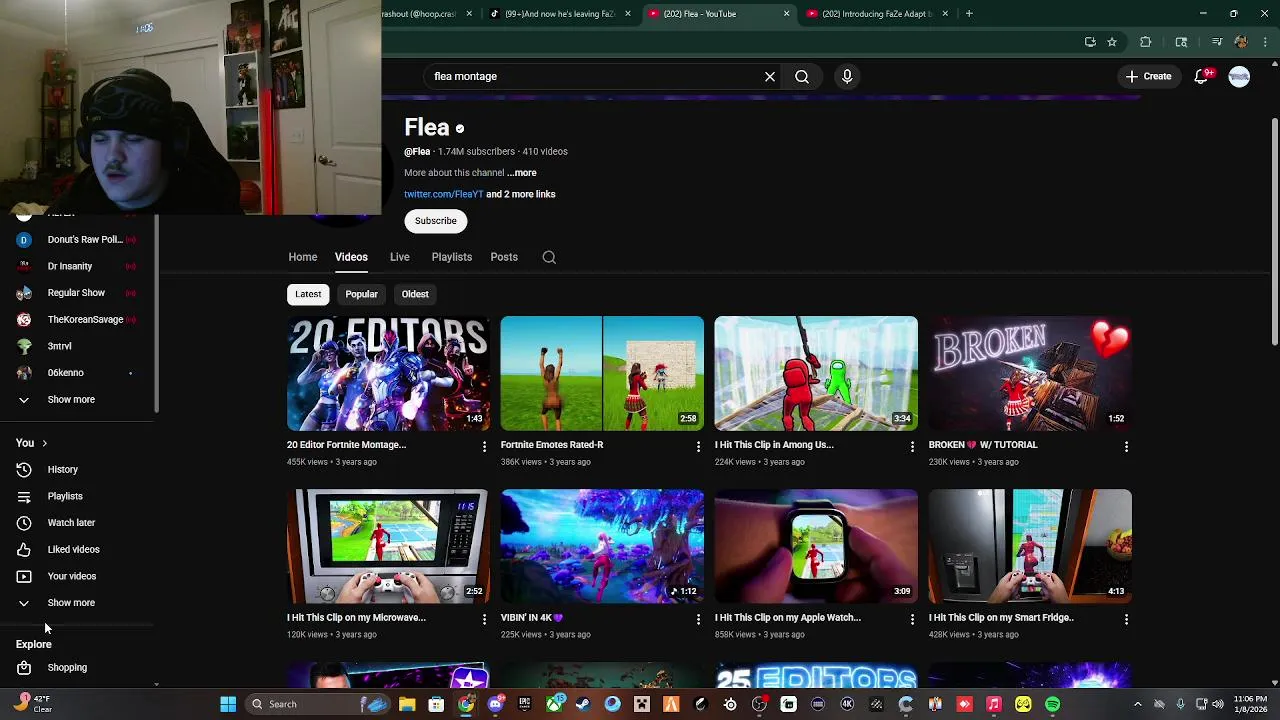Screen dimensions: 1280x720
Task: Open options for 20 Editor Fortnite Montage video
Action: coord(484,446)
